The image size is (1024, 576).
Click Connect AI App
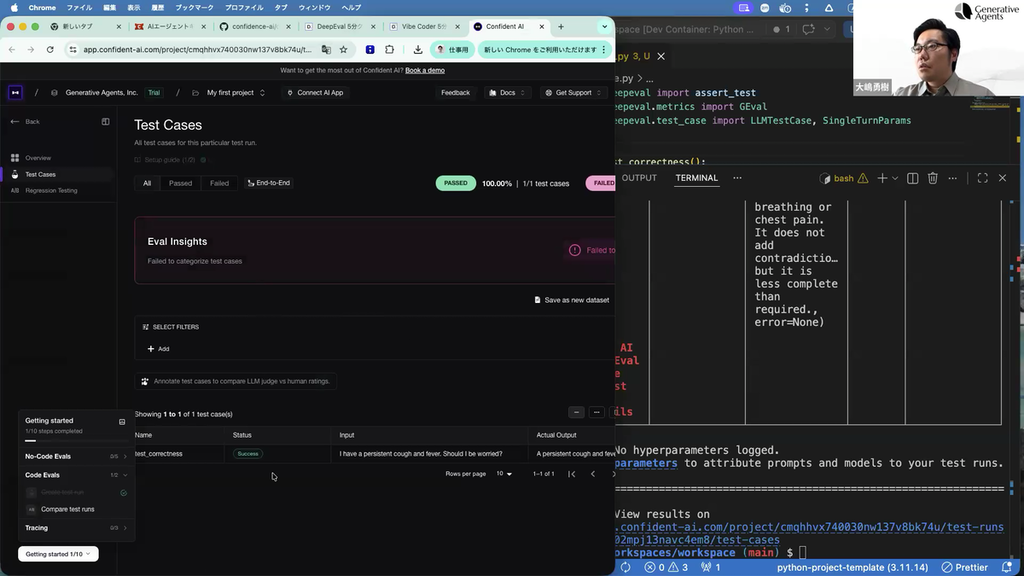tap(315, 93)
